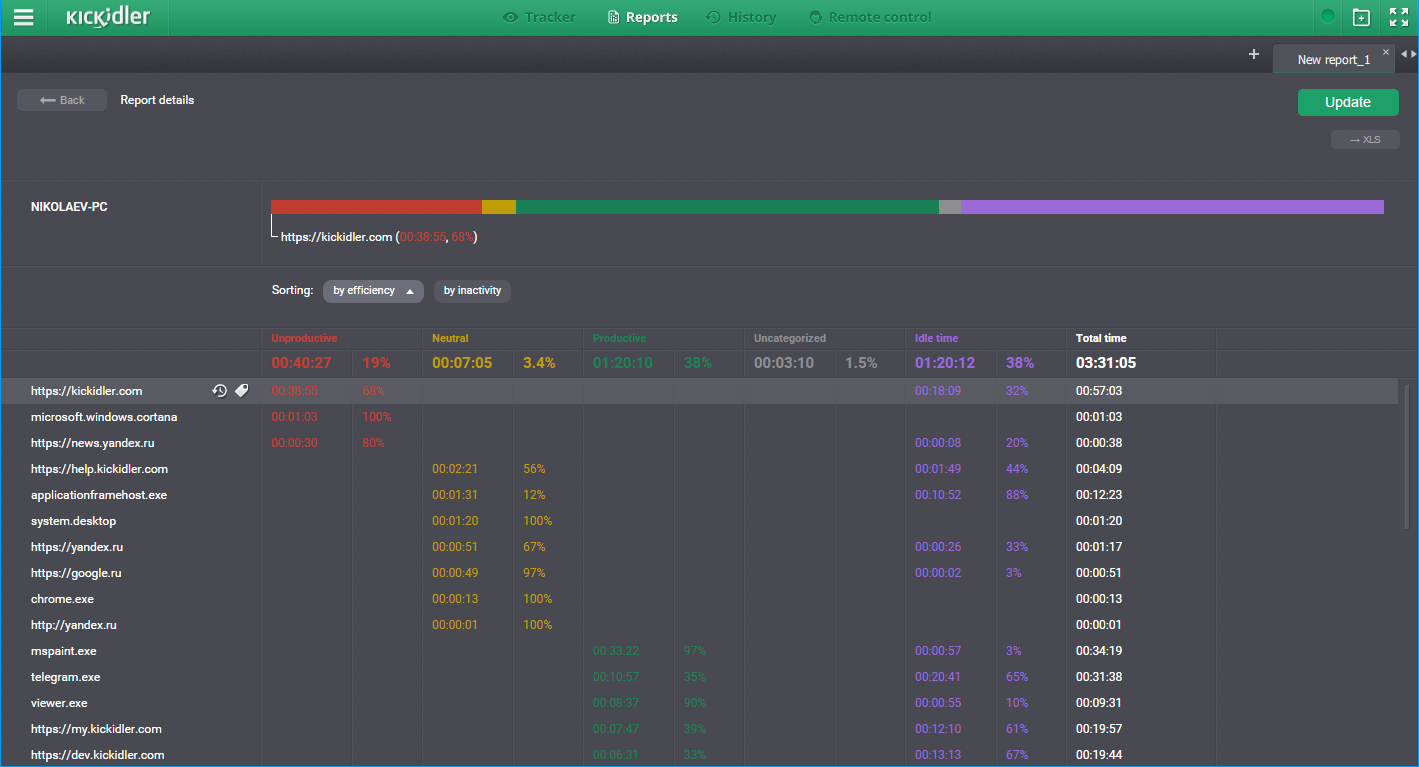Click the Unproductive column header
The height and width of the screenshot is (767, 1419).
(x=304, y=338)
